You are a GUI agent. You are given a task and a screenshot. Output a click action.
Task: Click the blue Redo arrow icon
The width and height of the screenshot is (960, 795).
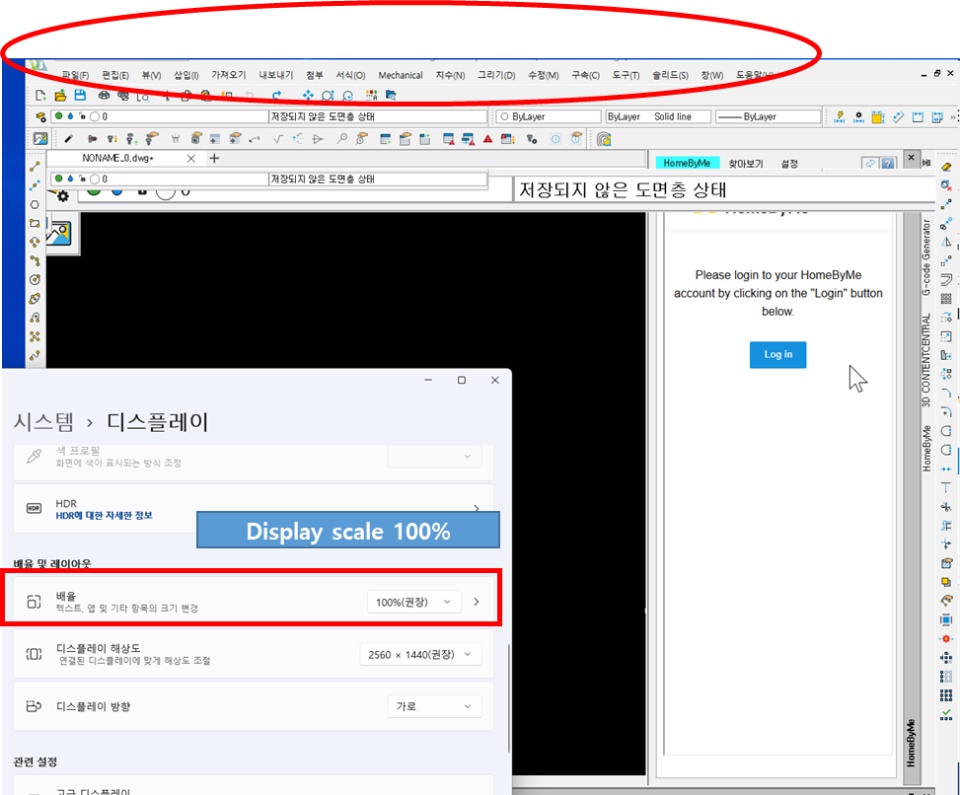277,96
